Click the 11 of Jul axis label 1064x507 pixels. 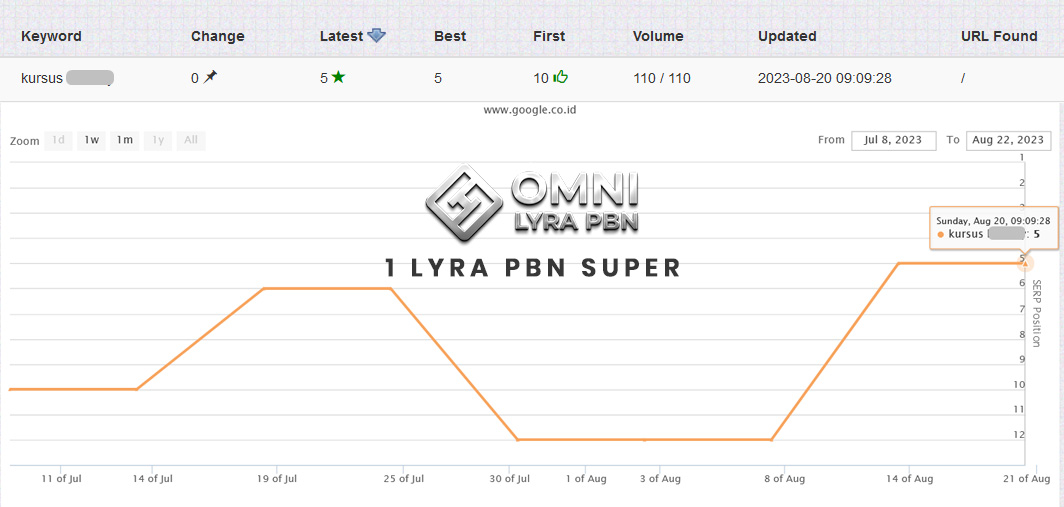click(61, 478)
